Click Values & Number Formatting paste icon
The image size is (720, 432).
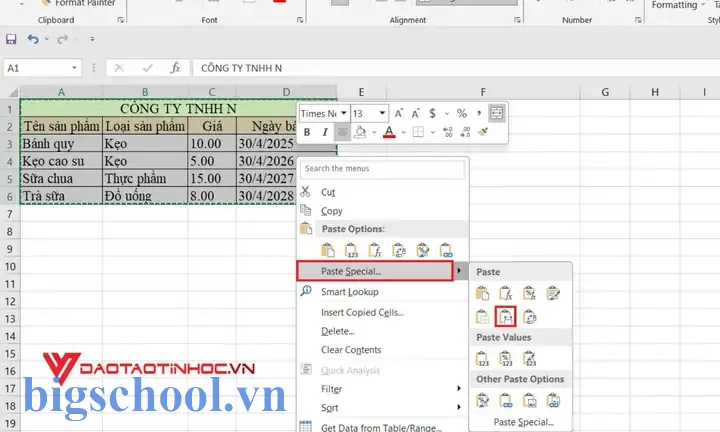[506, 359]
